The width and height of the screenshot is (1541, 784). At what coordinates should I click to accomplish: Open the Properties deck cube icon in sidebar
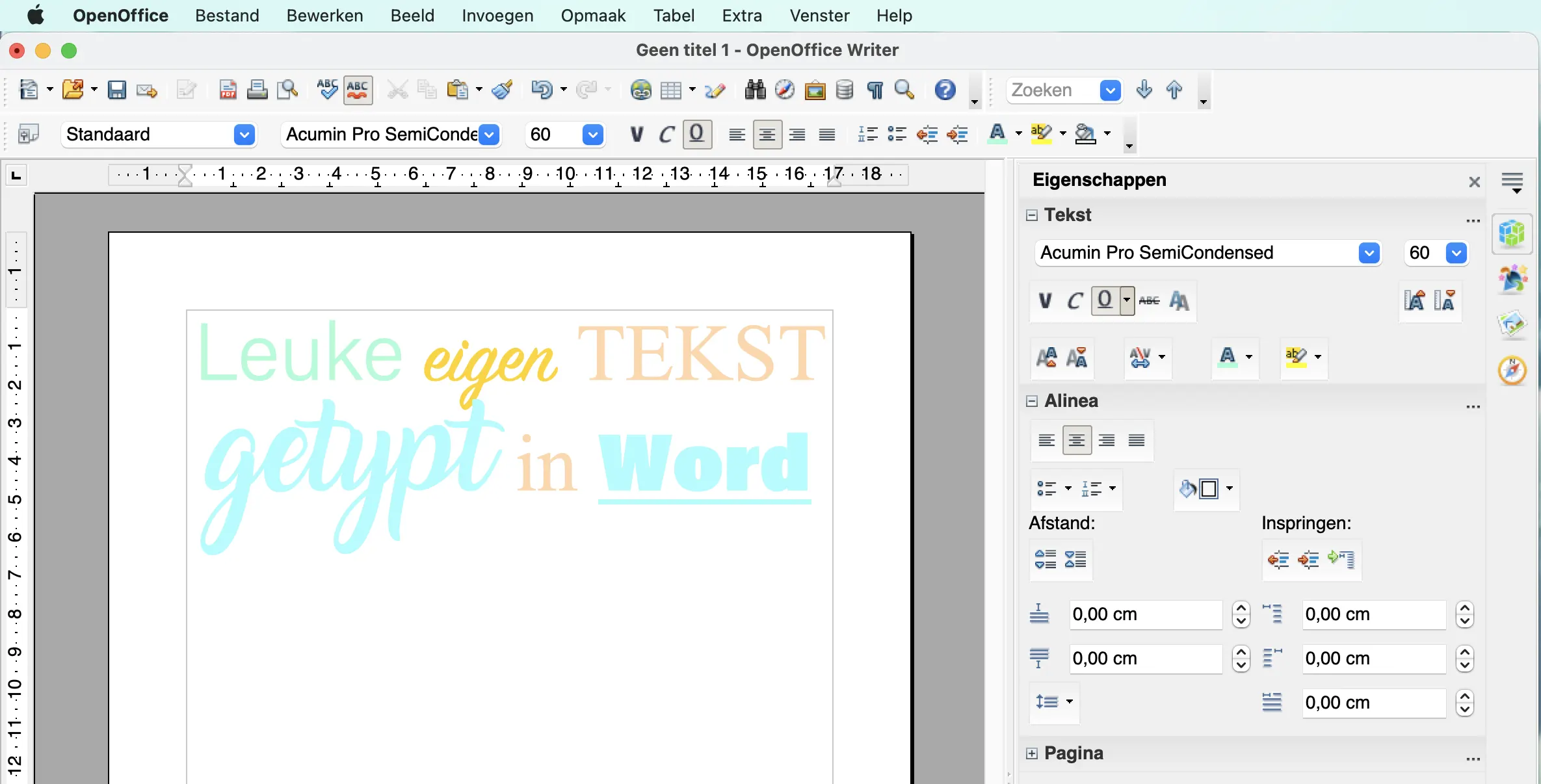click(1512, 233)
